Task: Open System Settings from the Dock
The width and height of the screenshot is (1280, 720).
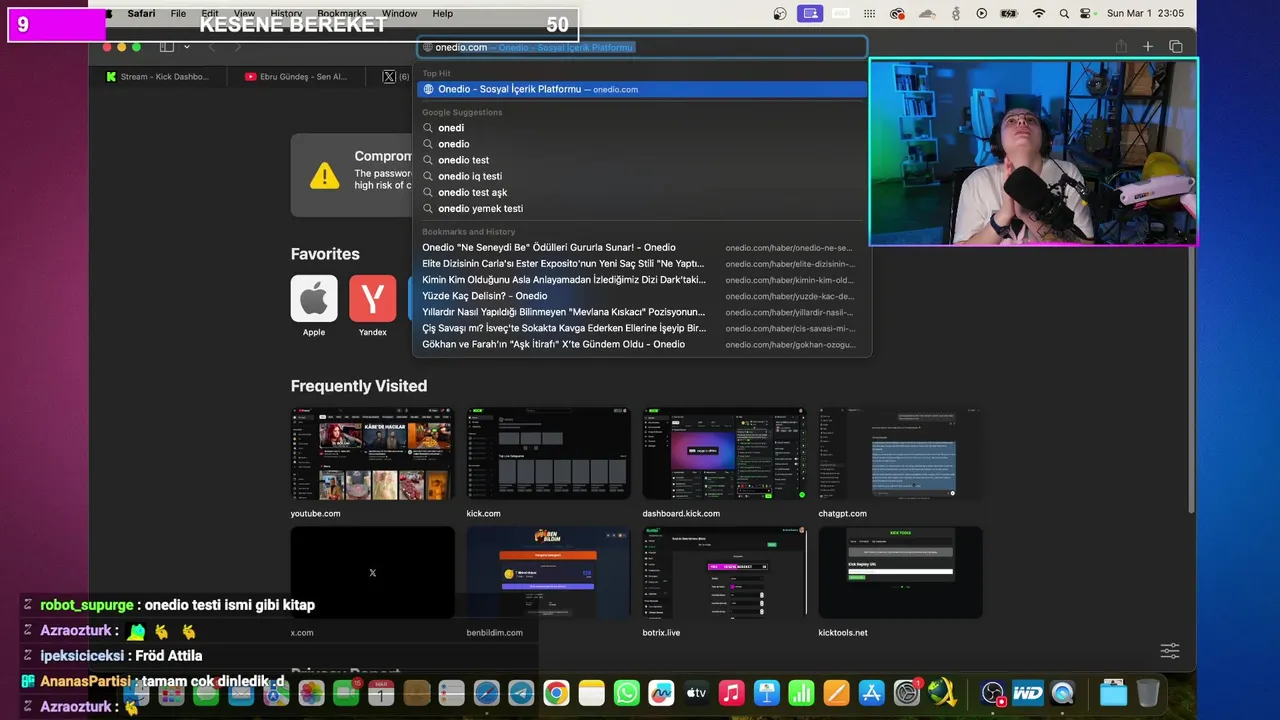Action: tap(906, 693)
